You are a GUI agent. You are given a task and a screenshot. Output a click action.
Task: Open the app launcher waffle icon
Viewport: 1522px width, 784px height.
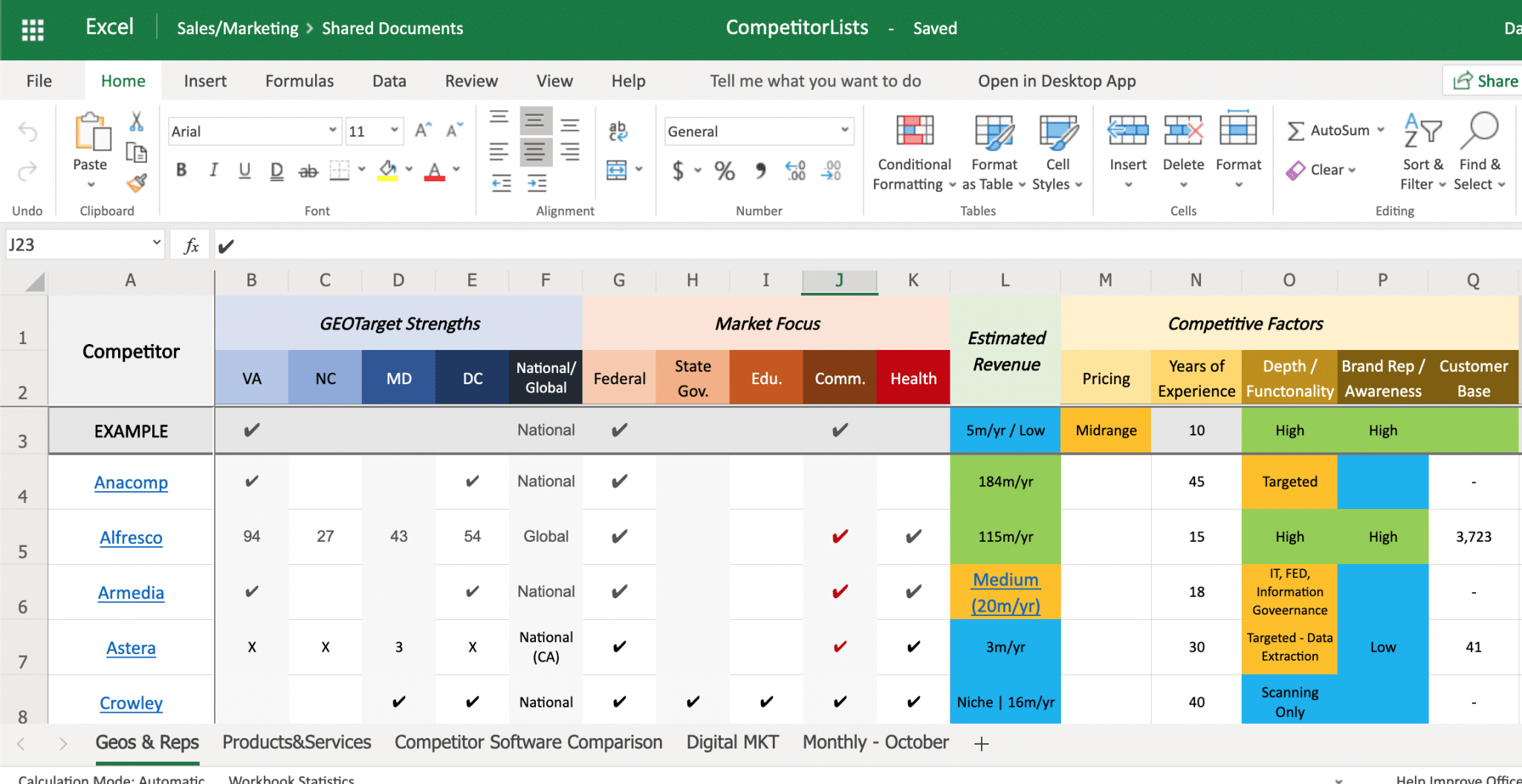33,29
